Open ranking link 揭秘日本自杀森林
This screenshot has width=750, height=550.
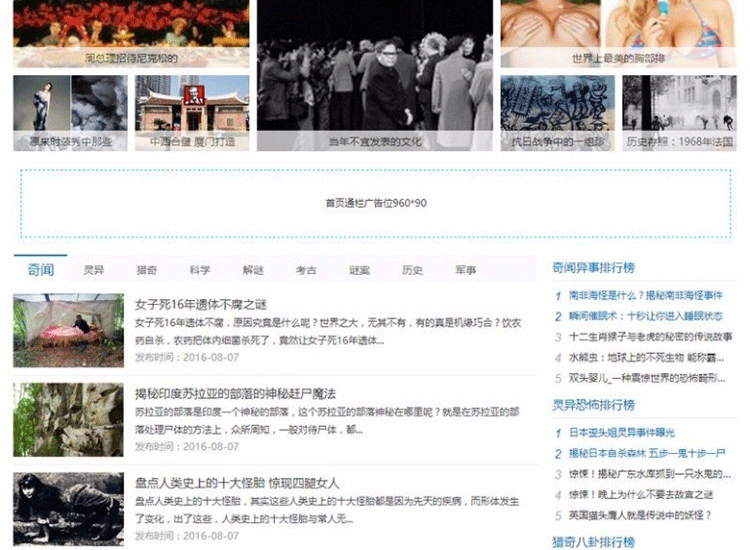pos(647,453)
